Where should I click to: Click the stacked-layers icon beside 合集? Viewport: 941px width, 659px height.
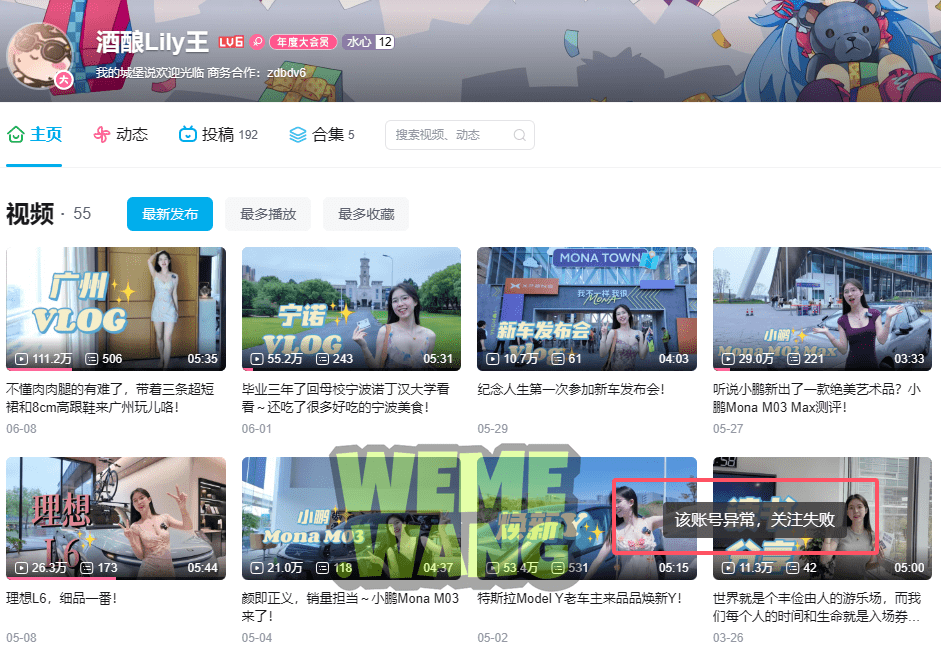(x=298, y=133)
